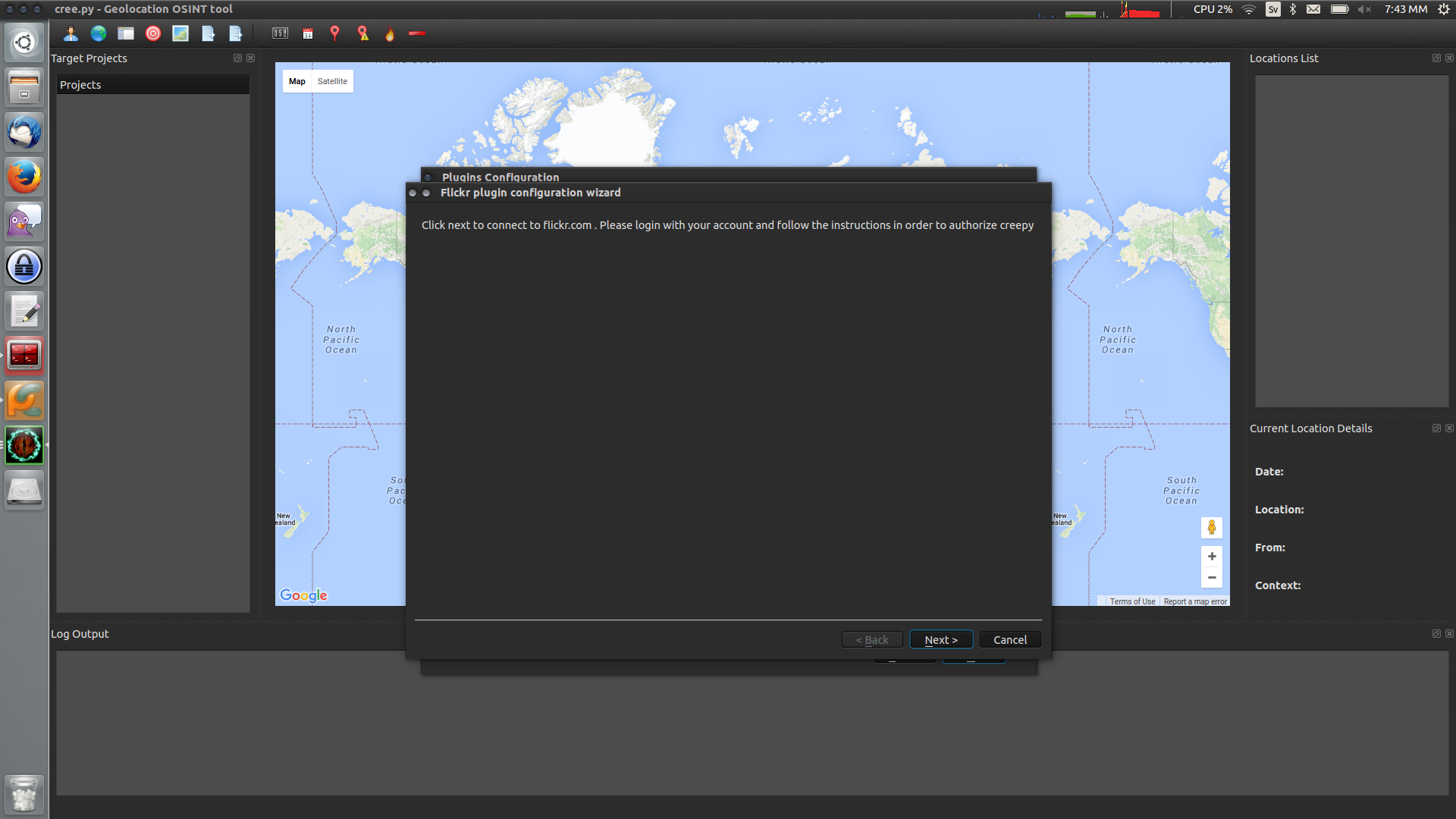Open the Trash in the launcher
The image size is (1456, 819).
[24, 794]
